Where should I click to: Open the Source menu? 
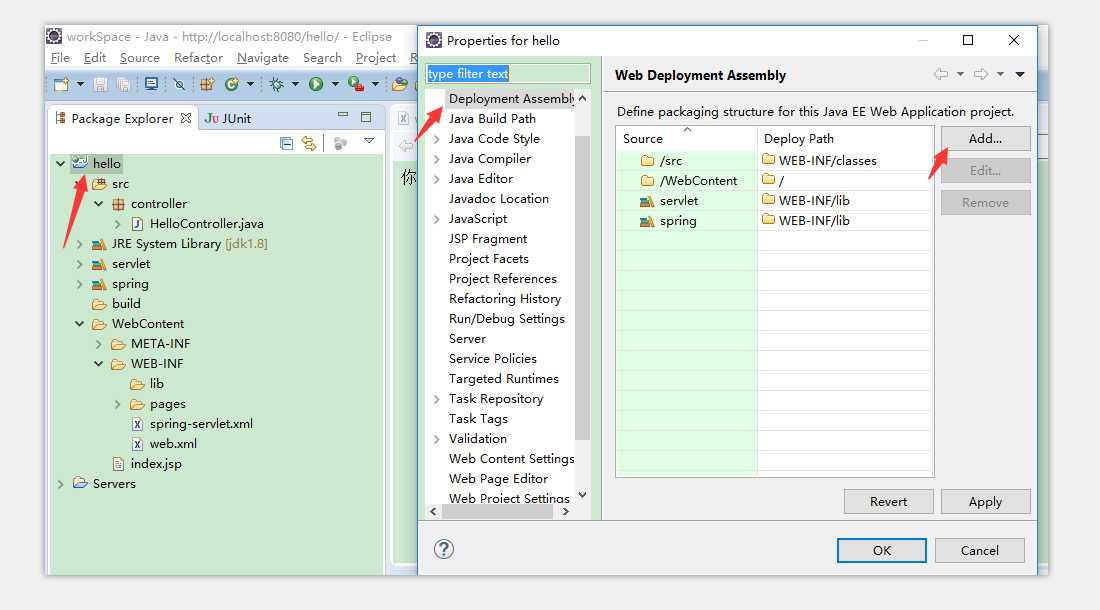(x=140, y=57)
